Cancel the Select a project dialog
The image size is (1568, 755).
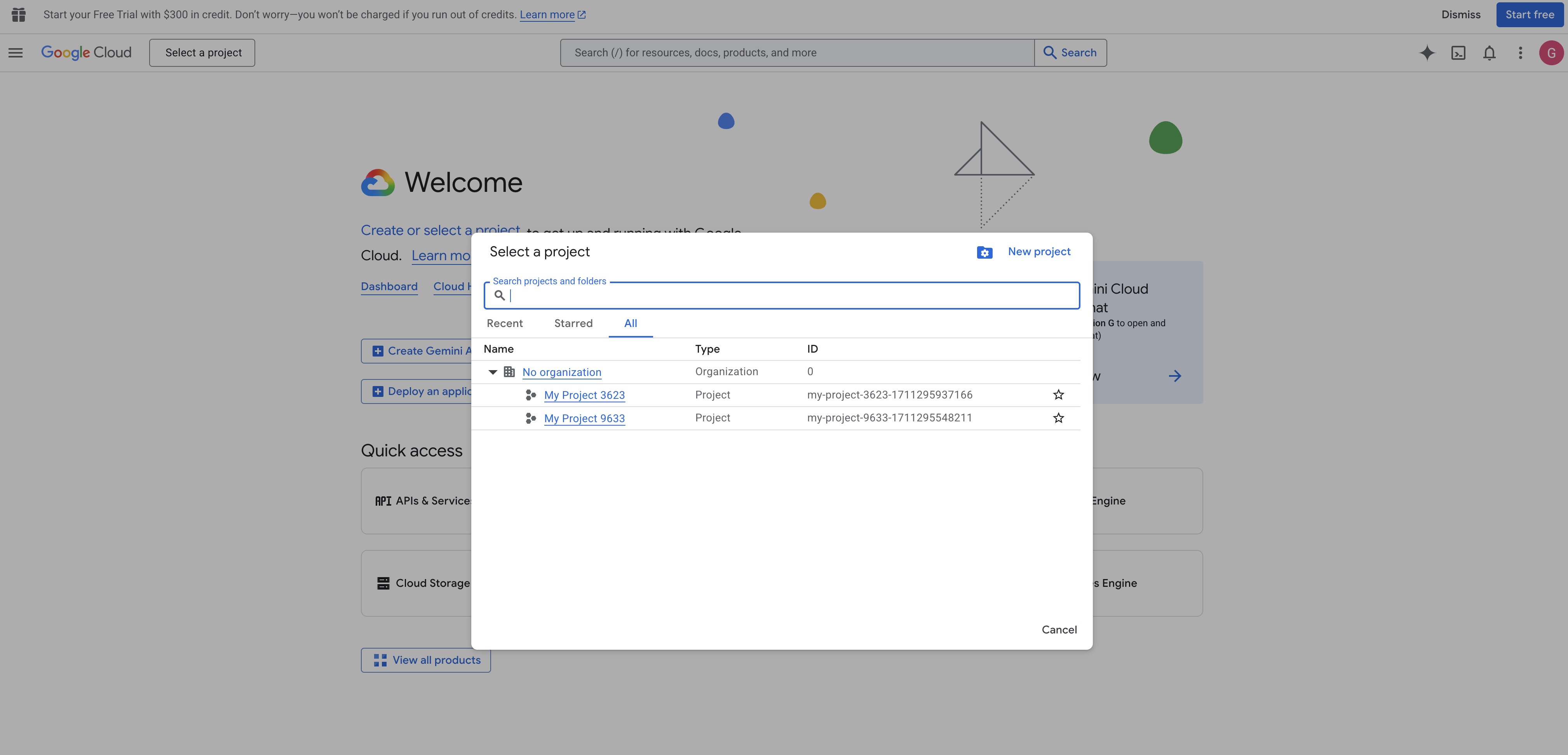click(x=1059, y=630)
